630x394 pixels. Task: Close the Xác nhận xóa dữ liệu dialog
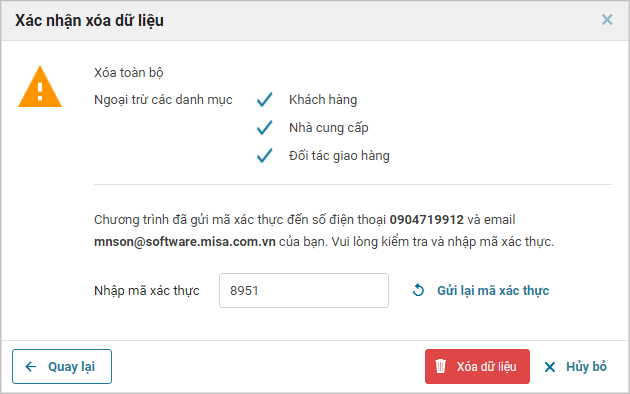607,19
